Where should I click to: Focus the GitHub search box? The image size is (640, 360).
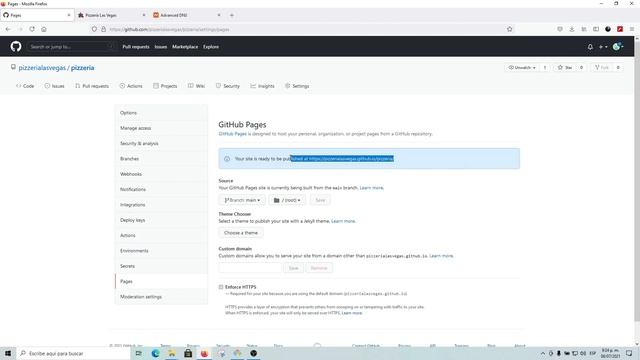point(71,47)
